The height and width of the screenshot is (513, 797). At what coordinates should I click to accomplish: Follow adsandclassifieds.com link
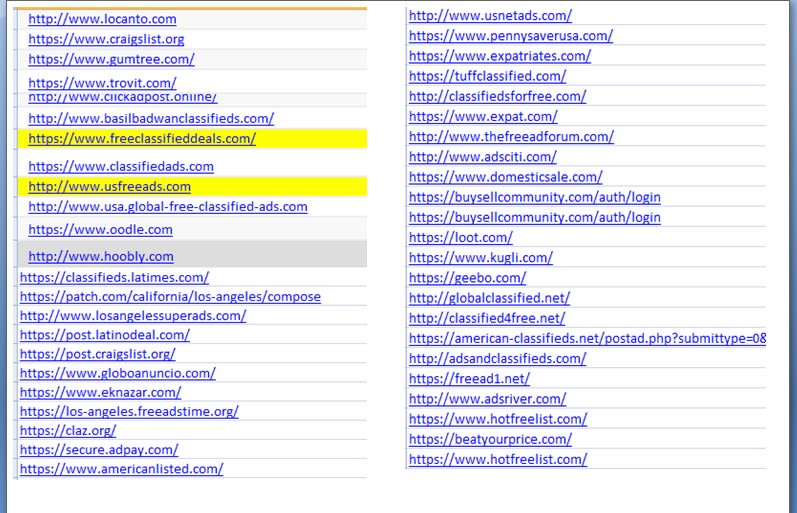coord(497,358)
